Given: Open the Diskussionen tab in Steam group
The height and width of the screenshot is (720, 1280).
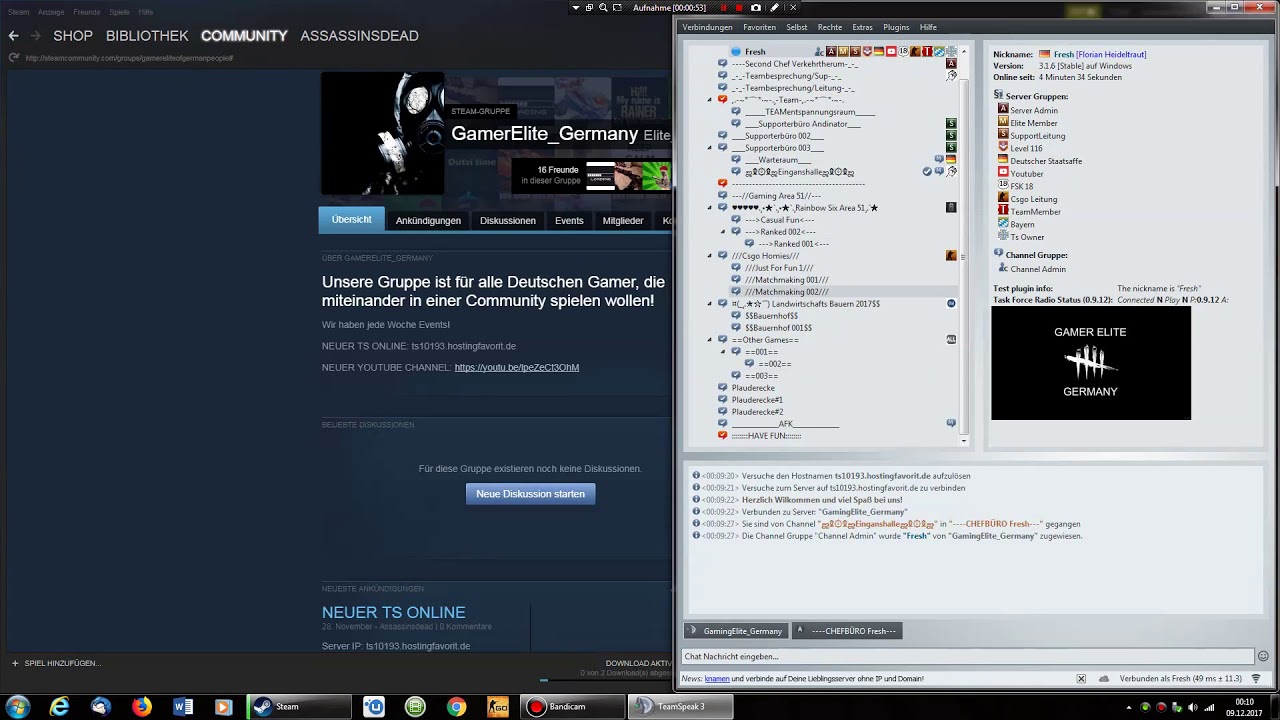Looking at the screenshot, I should coord(508,220).
